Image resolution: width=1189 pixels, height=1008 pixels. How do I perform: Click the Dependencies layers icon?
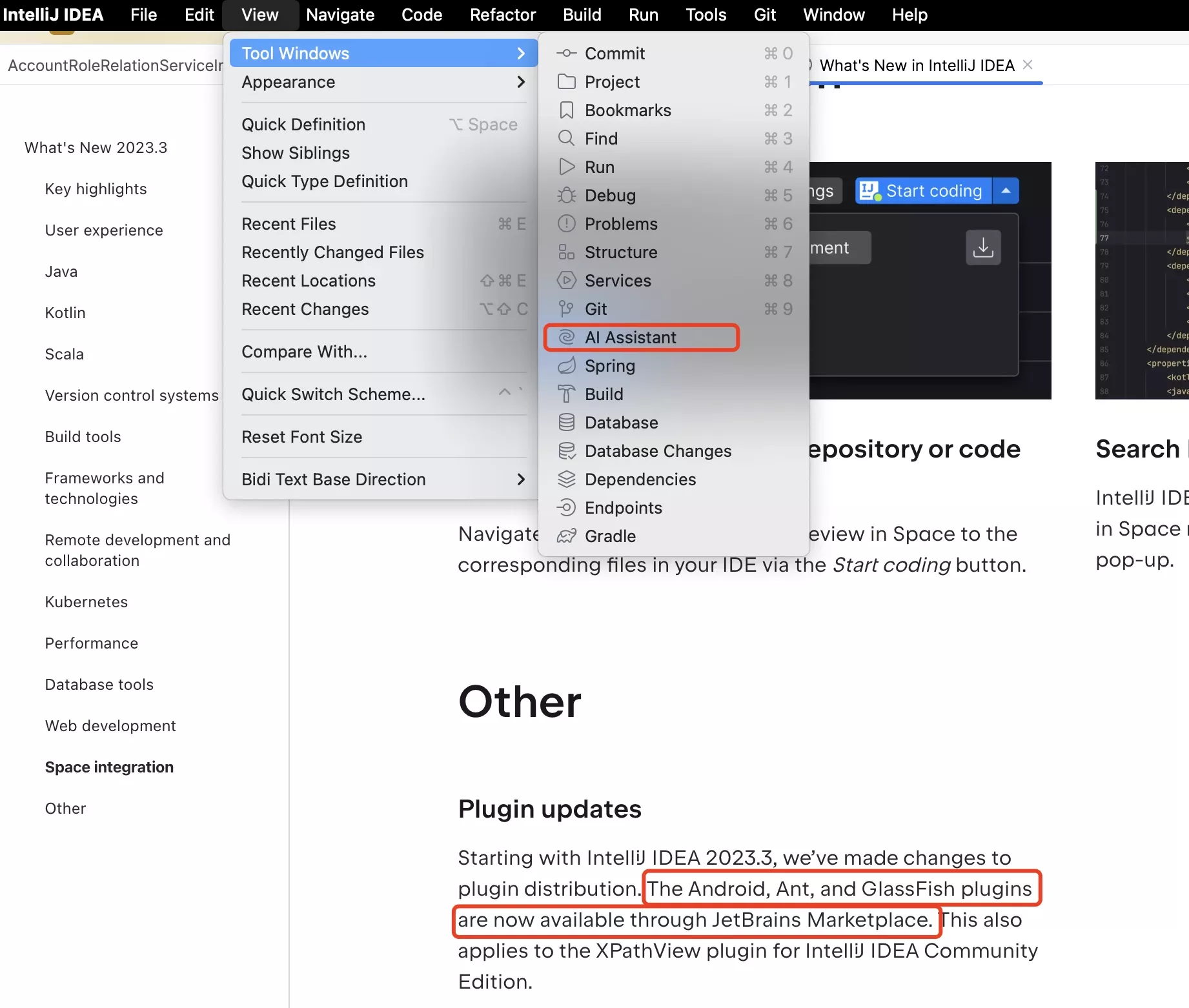[566, 479]
